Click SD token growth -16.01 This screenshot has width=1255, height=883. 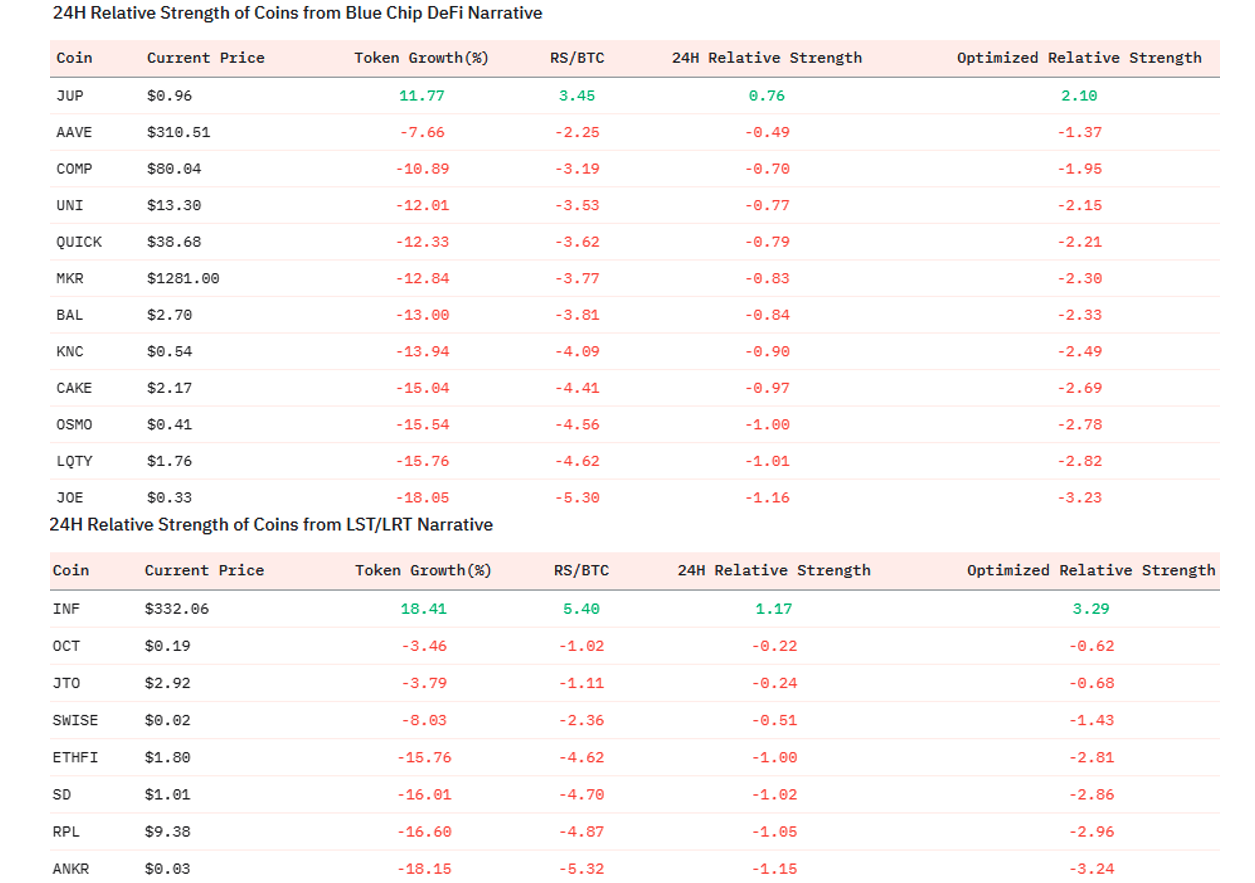click(424, 794)
